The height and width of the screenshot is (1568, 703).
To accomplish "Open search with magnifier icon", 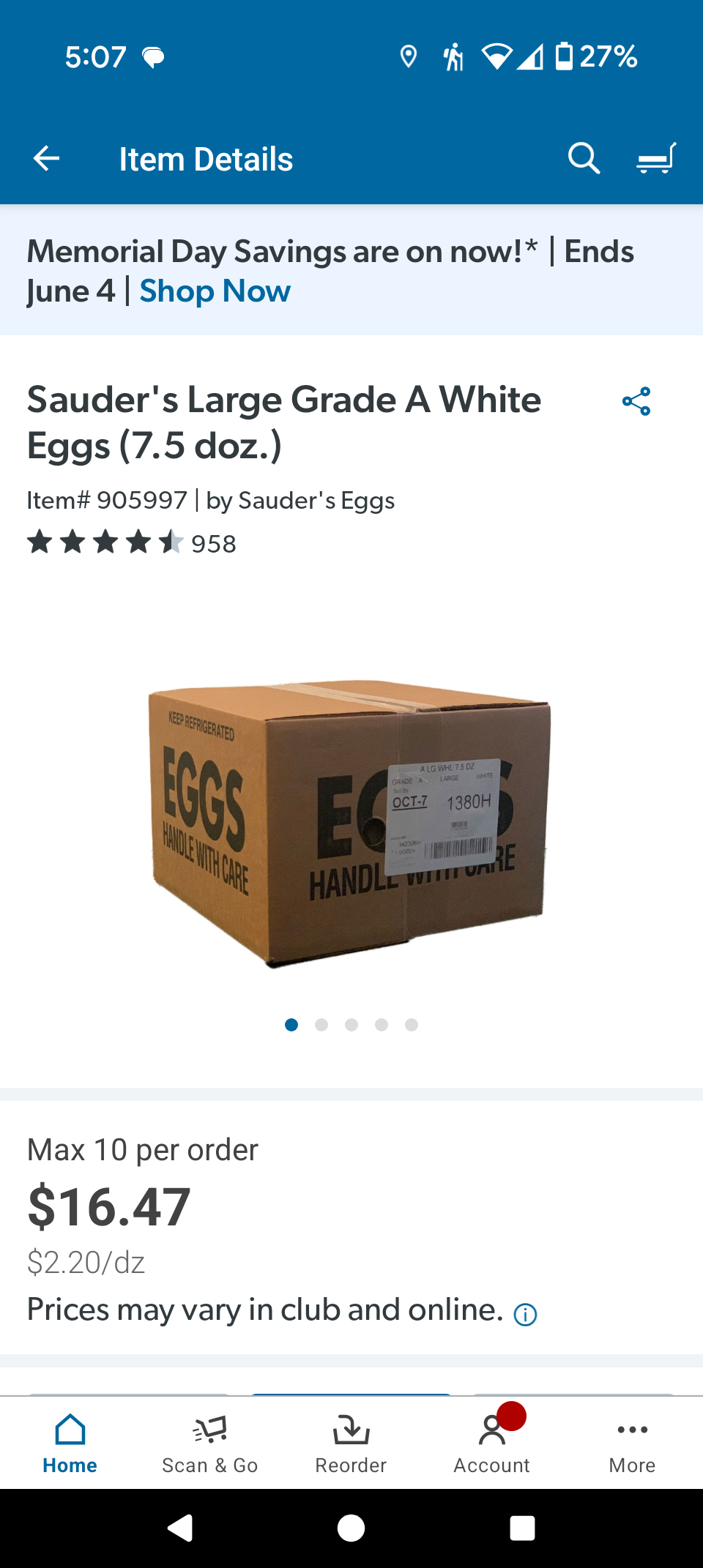I will 584,158.
